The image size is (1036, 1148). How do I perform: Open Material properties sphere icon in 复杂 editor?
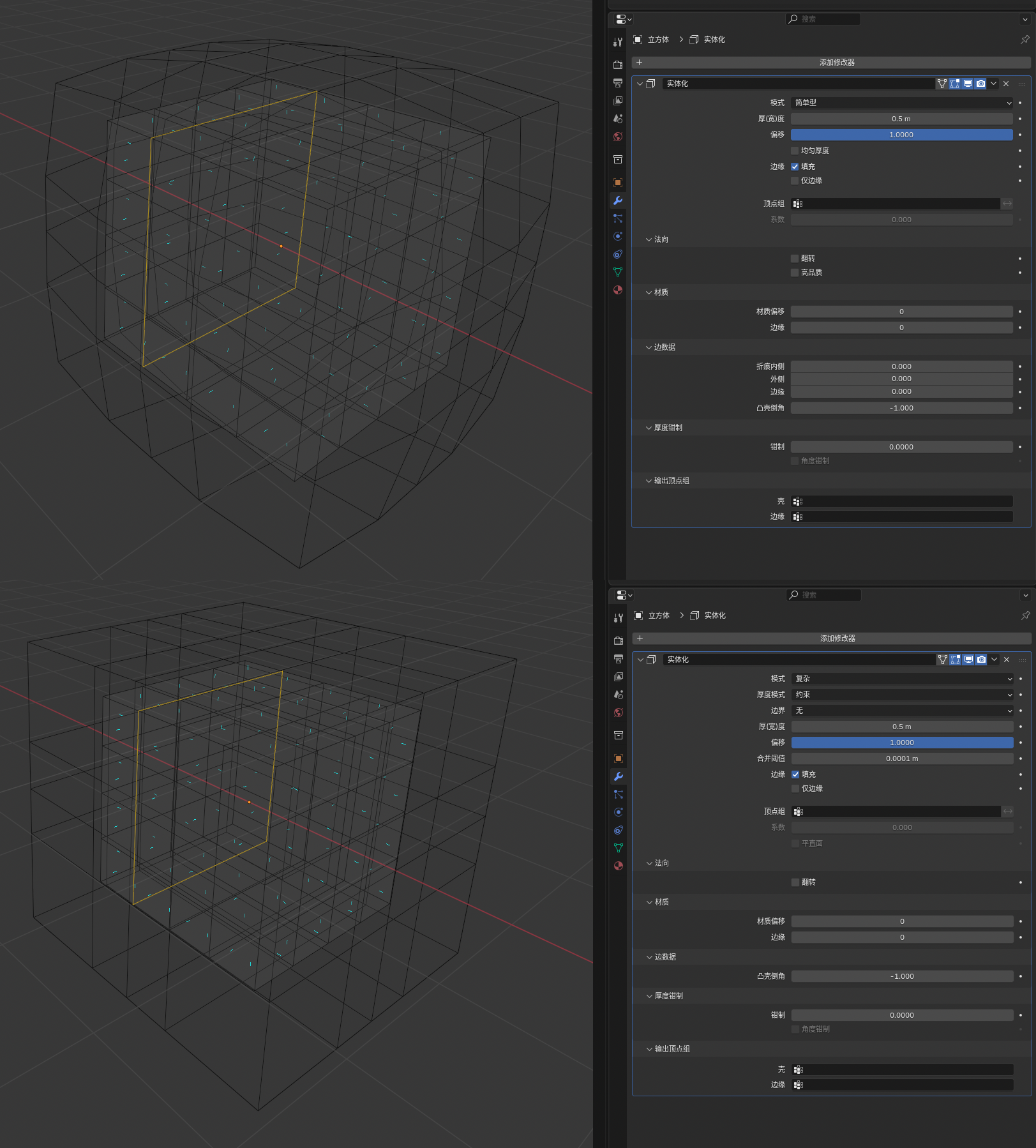619,866
